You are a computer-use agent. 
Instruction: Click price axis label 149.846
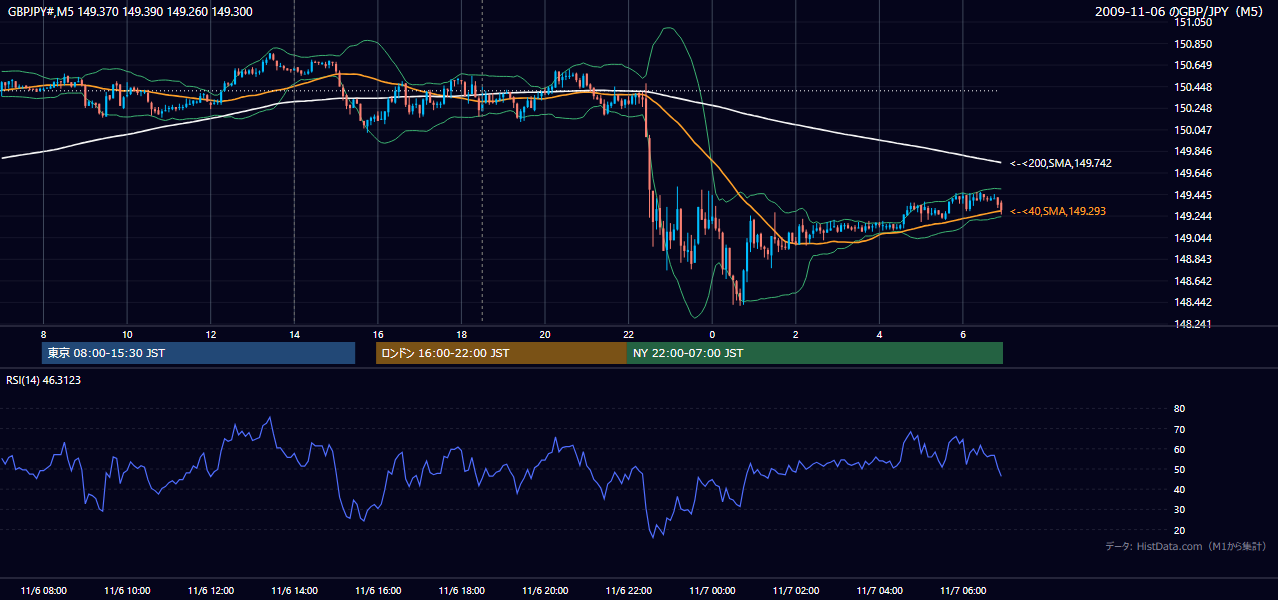(x=1193, y=151)
